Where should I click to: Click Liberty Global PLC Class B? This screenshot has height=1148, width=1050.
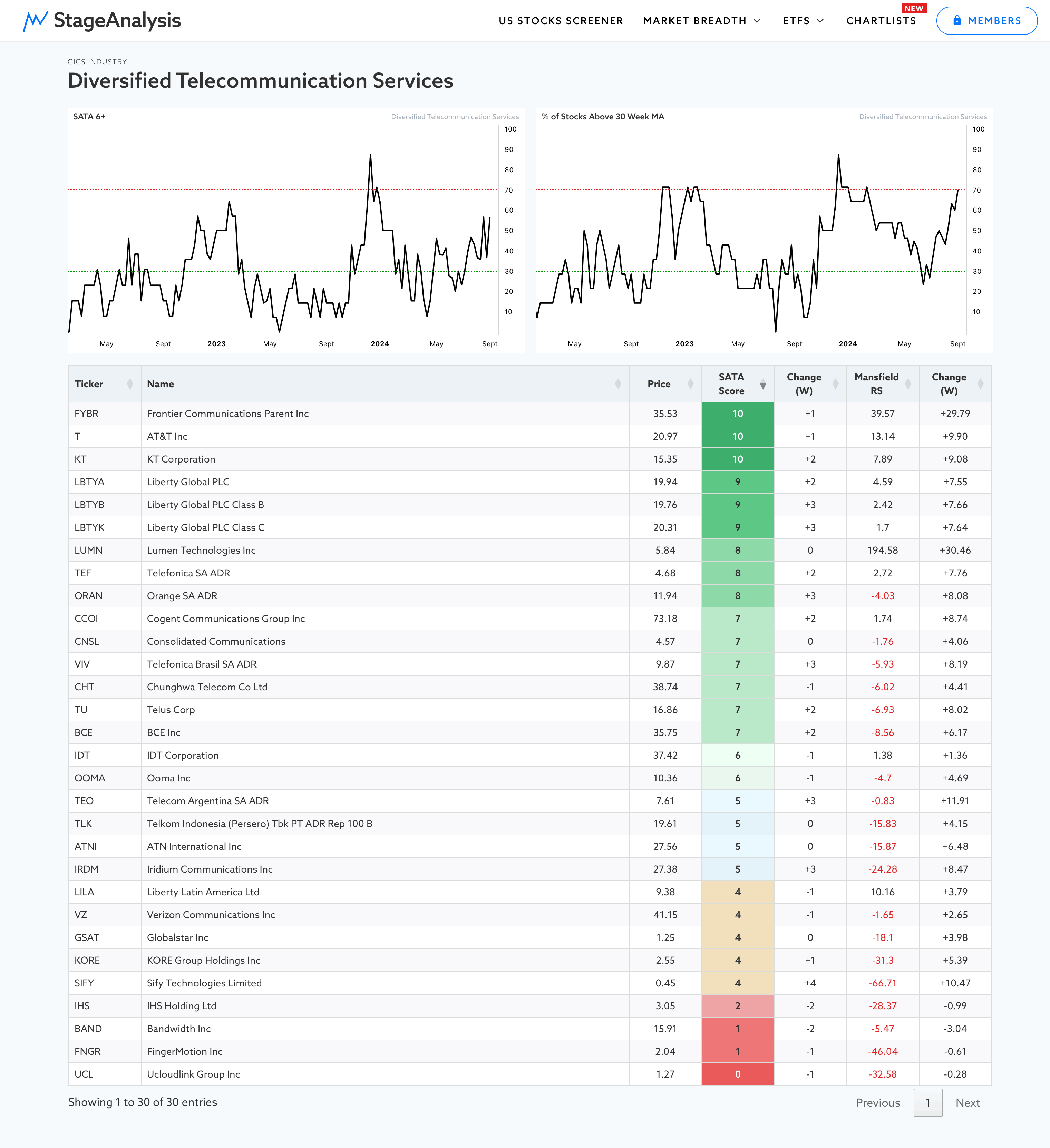(x=206, y=505)
